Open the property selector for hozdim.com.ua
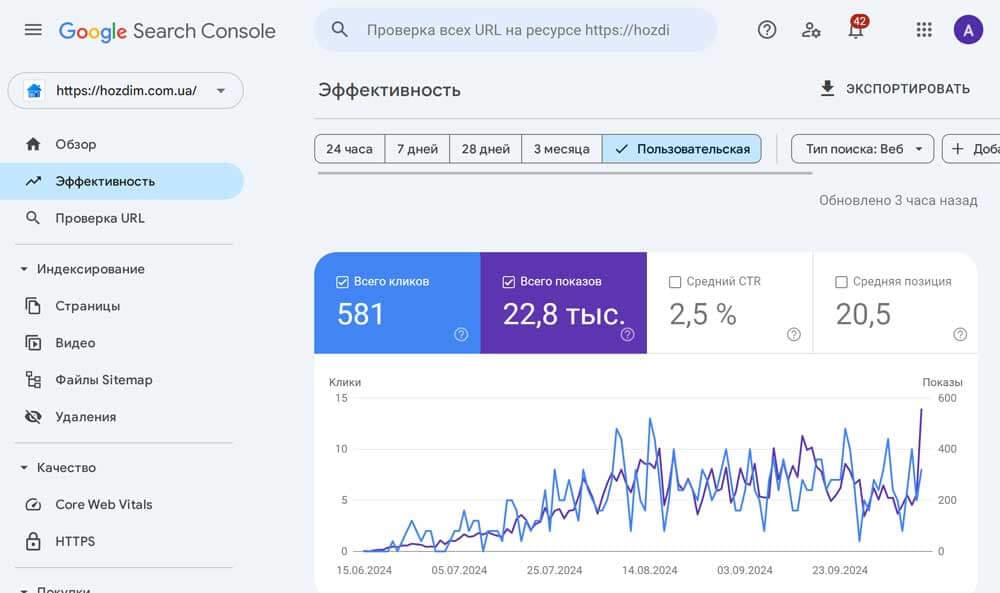Viewport: 1000px width, 593px height. [x=125, y=90]
